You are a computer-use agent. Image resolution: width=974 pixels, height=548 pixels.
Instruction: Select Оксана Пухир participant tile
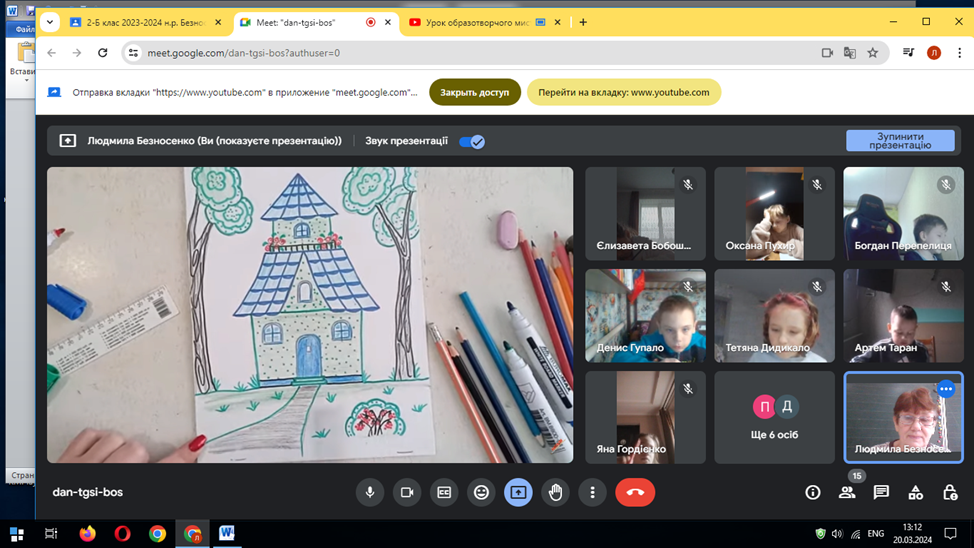point(775,214)
